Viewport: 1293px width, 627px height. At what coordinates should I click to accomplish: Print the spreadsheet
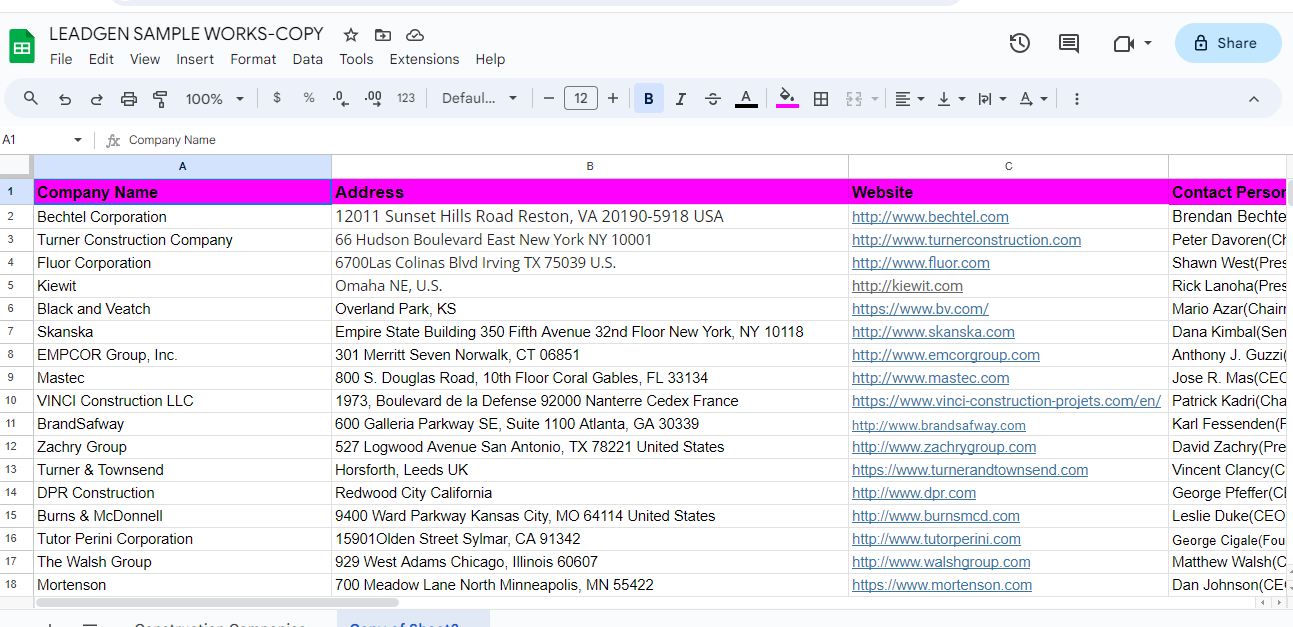pyautogui.click(x=129, y=99)
